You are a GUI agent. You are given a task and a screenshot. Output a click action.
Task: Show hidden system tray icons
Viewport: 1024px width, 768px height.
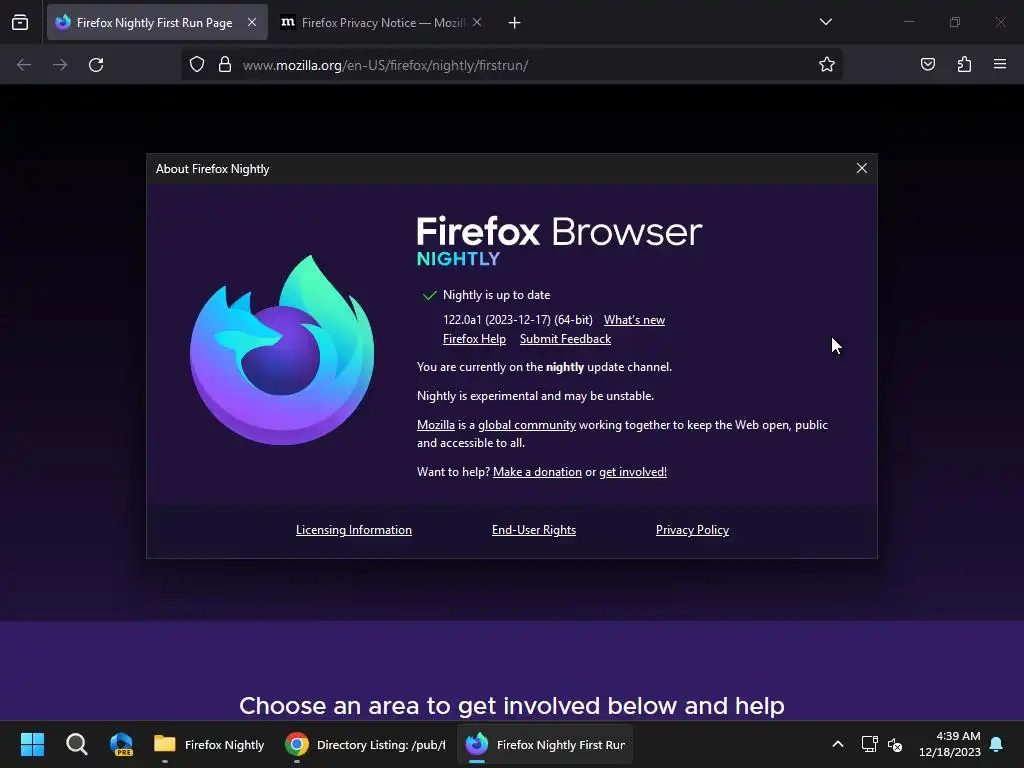coord(837,744)
